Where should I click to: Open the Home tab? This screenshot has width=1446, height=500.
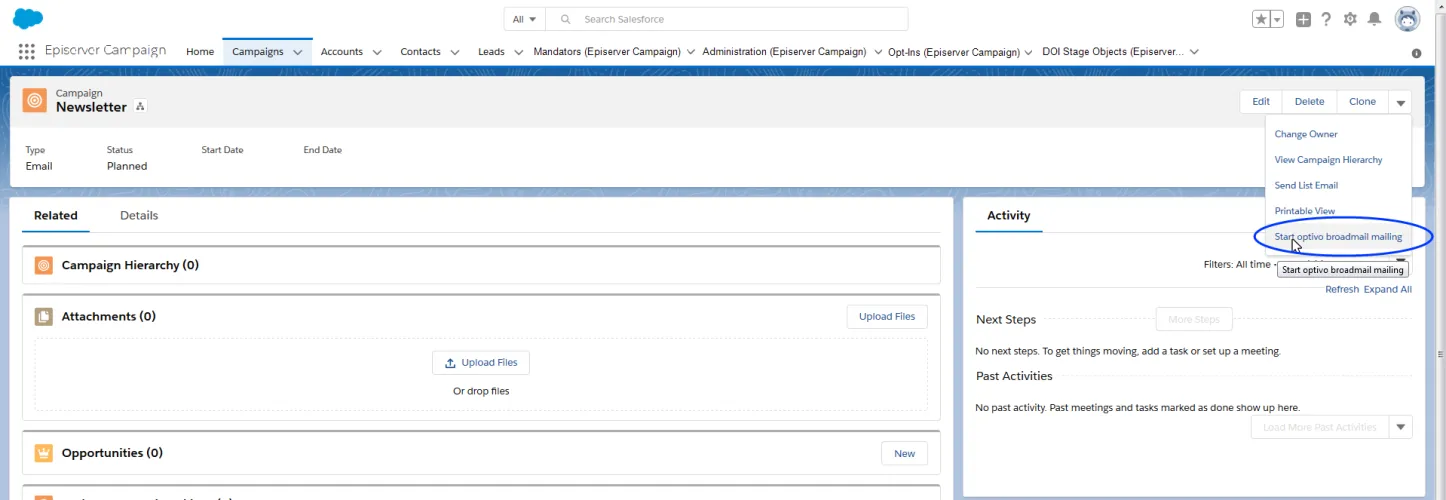200,52
